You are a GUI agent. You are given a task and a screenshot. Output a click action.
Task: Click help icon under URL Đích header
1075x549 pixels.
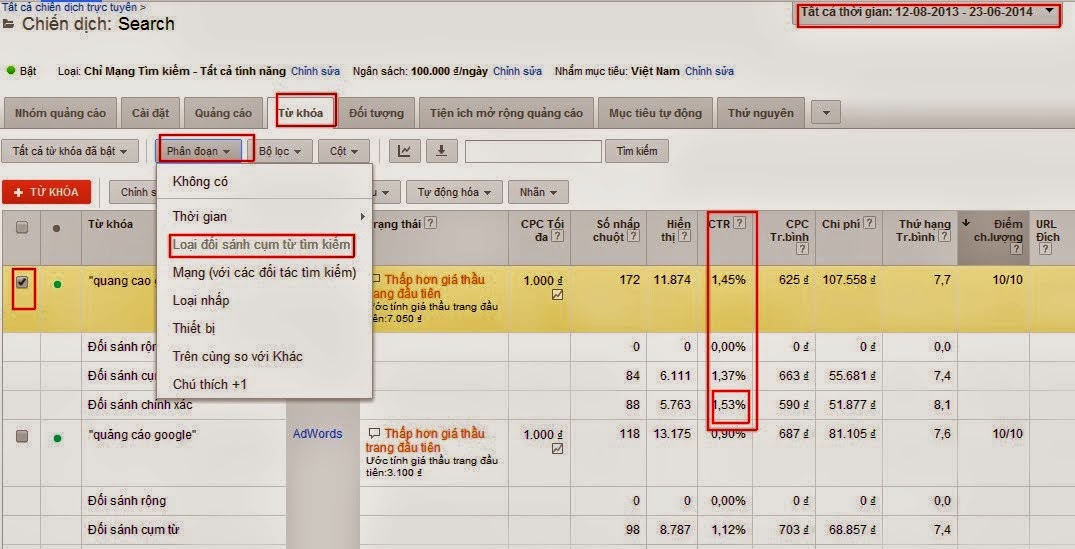(x=1045, y=249)
